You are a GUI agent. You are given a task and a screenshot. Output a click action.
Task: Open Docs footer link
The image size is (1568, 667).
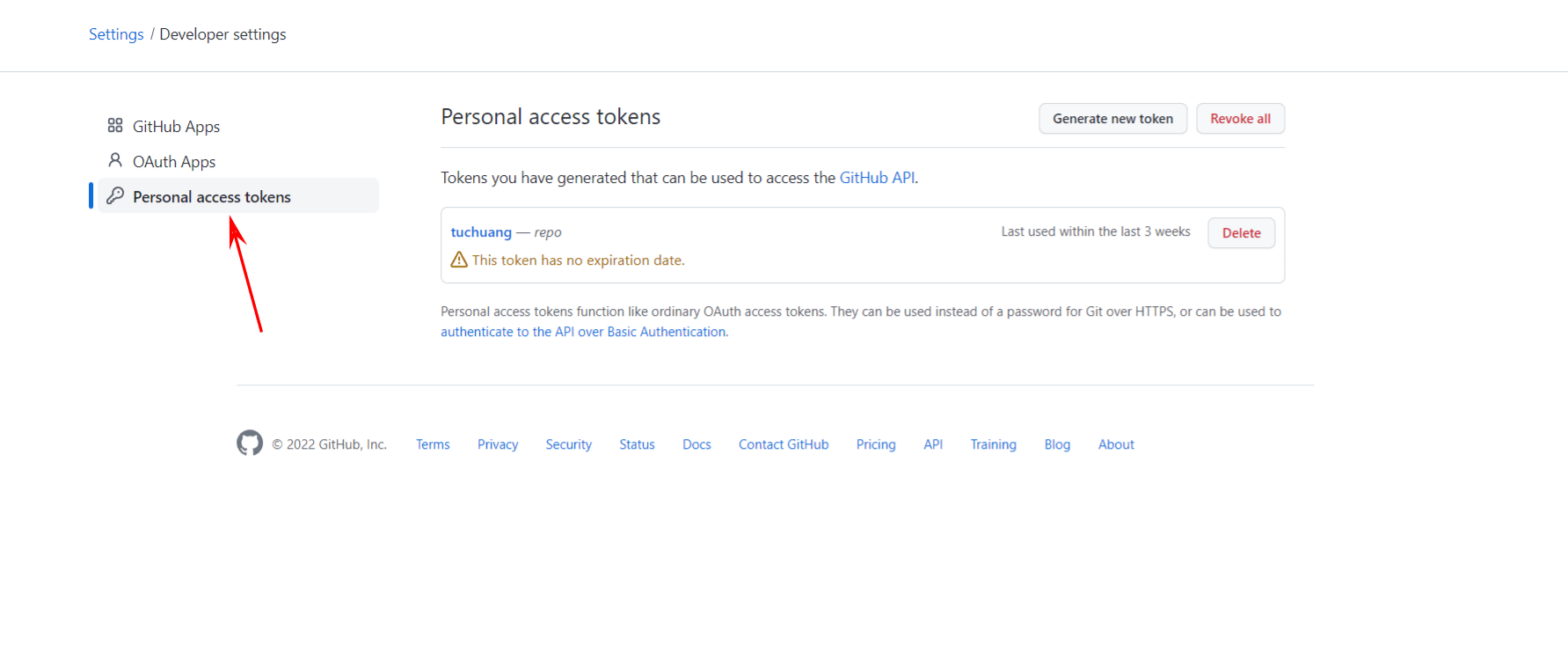pos(696,444)
